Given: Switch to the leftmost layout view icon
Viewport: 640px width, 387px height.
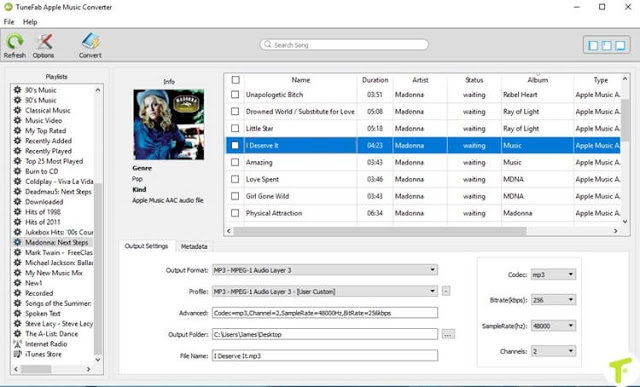Looking at the screenshot, I should click(593, 45).
